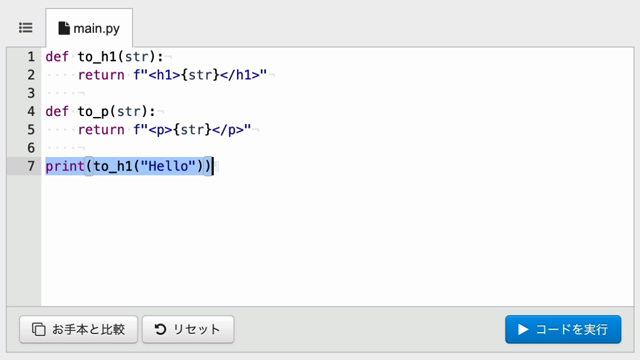This screenshot has height=360, width=640.
Task: Click the リセット reset button
Action: pos(188,329)
